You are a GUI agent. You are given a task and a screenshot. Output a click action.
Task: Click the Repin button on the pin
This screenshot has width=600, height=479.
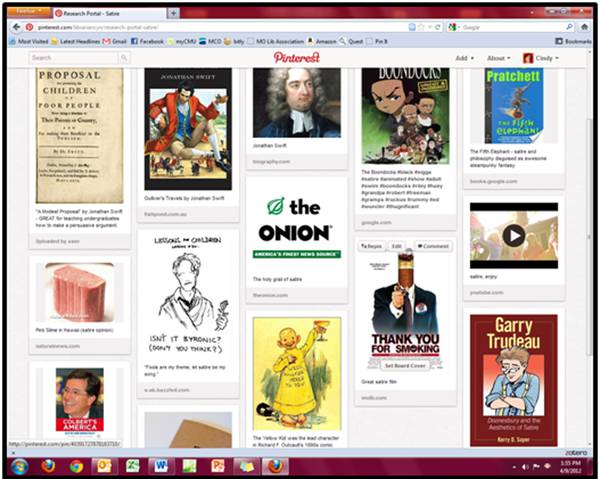372,246
